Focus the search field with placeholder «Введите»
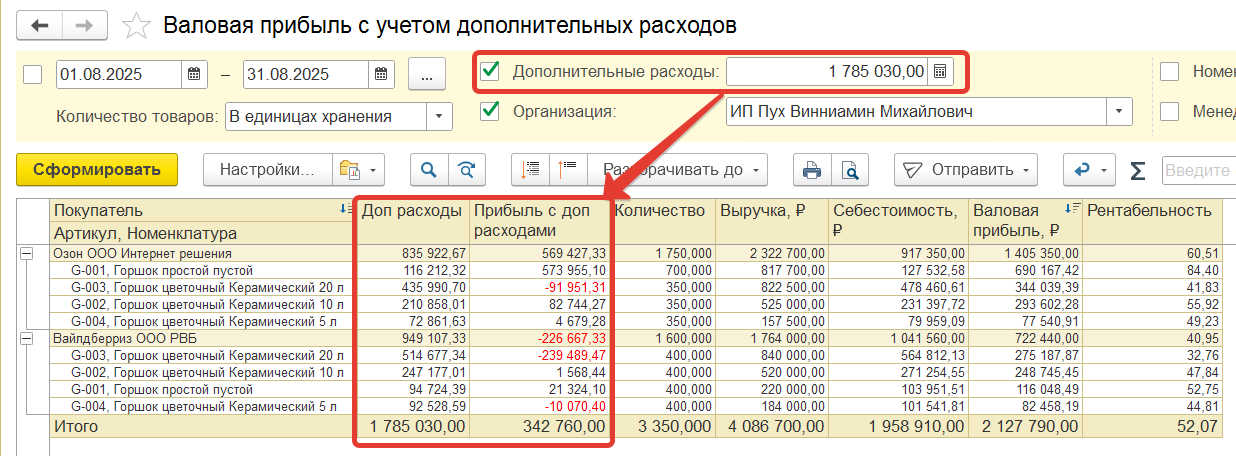The height and width of the screenshot is (456, 1236). point(1198,170)
